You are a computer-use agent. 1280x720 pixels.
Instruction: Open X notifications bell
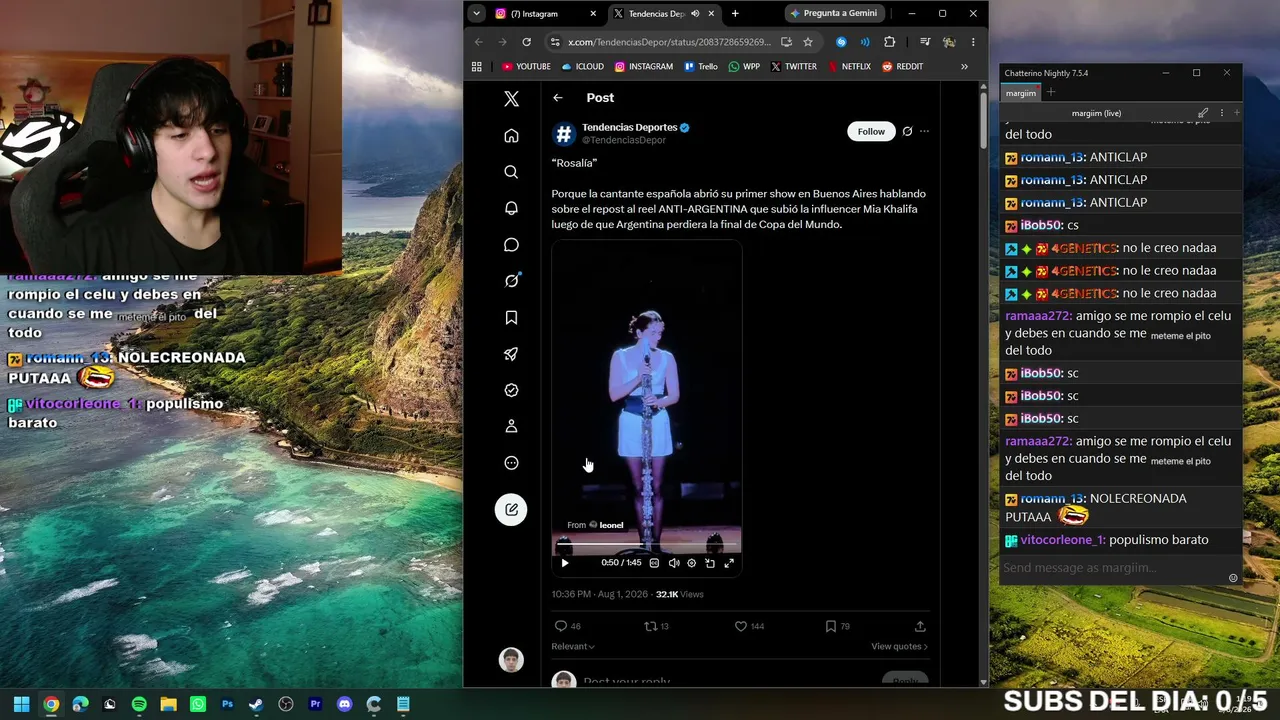click(511, 208)
